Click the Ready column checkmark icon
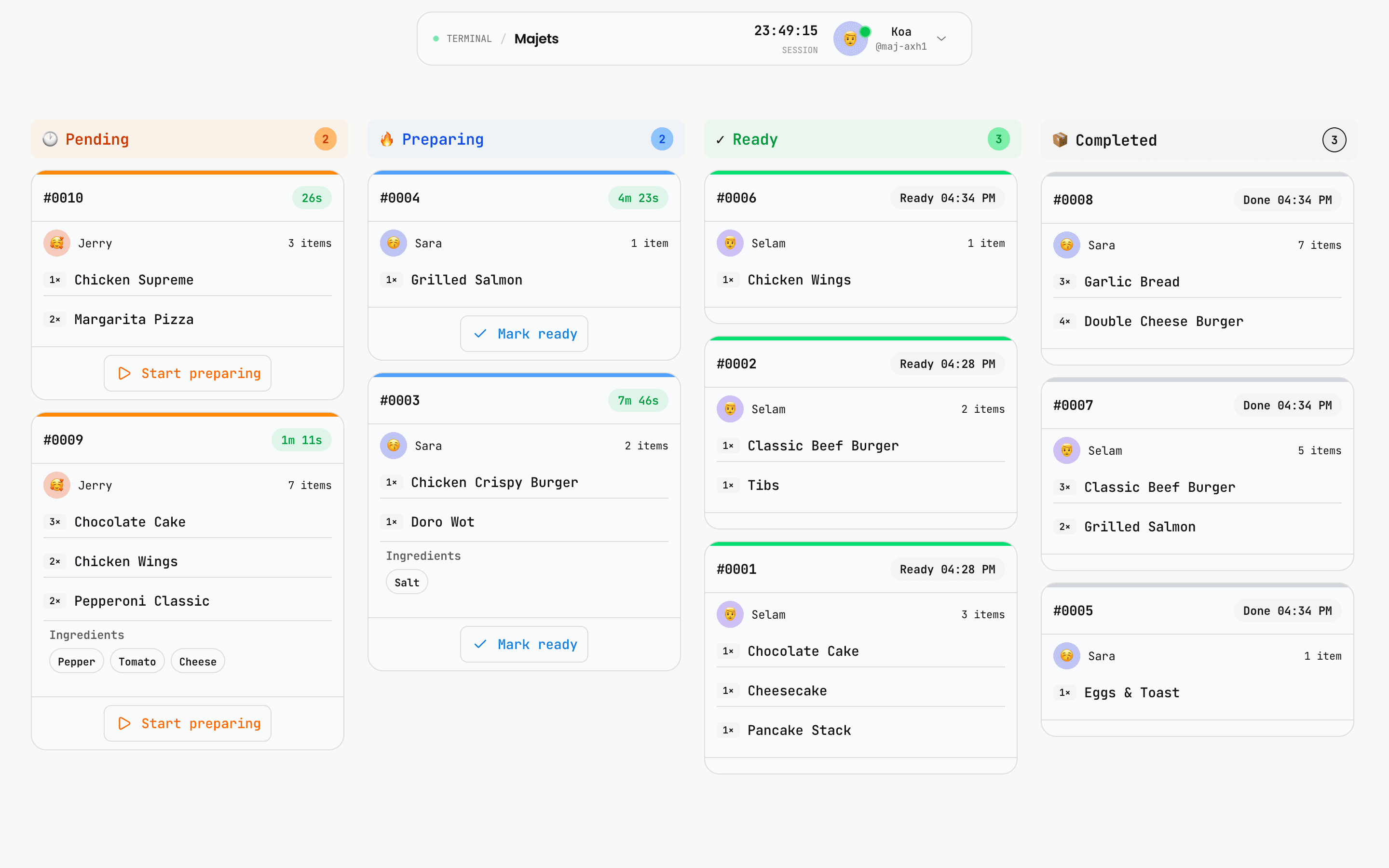This screenshot has width=1389, height=868. [720, 139]
